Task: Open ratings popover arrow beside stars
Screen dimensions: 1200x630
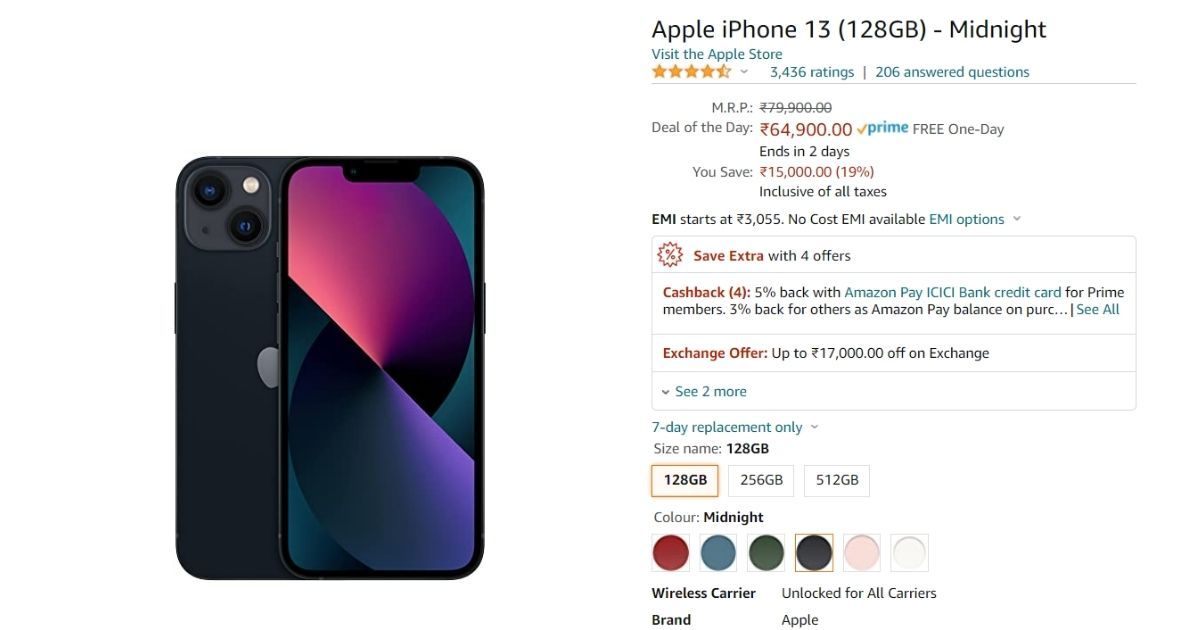Action: [x=744, y=72]
